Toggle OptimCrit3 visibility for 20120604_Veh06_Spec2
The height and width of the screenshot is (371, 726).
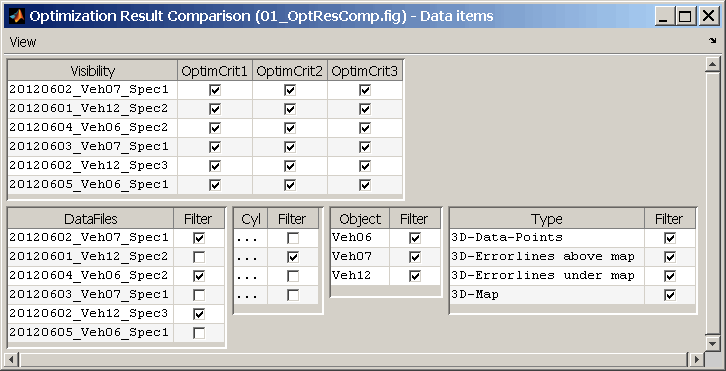pos(365,128)
